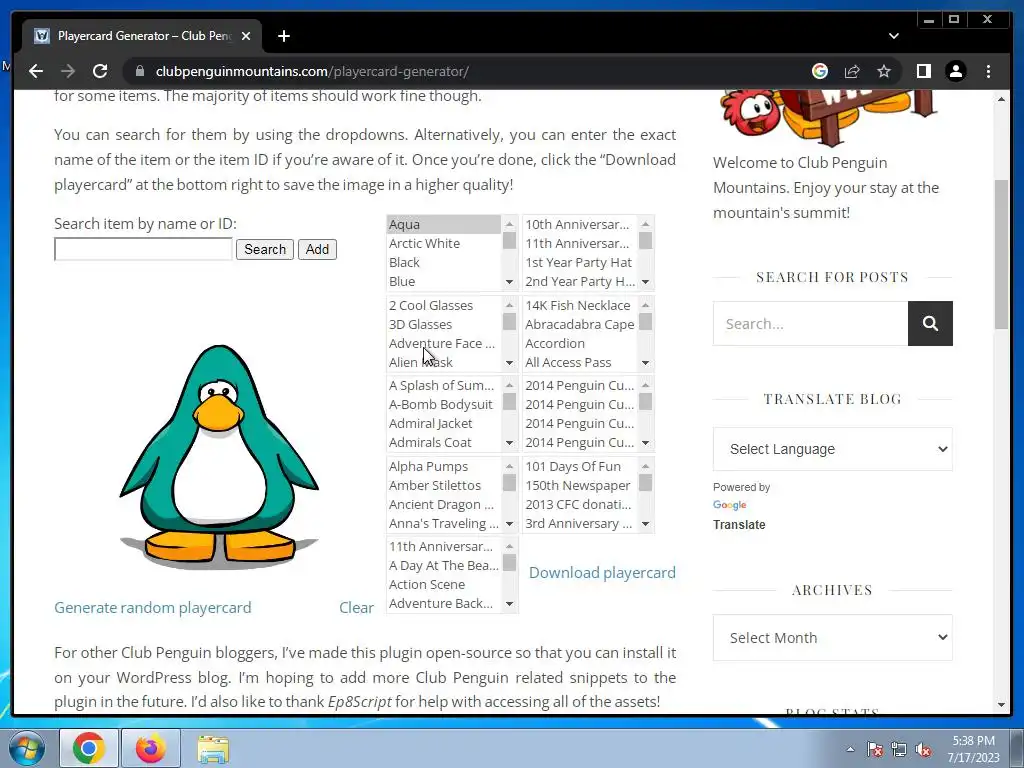Select Alien Mask item
This screenshot has height=768, width=1024.
[443, 362]
